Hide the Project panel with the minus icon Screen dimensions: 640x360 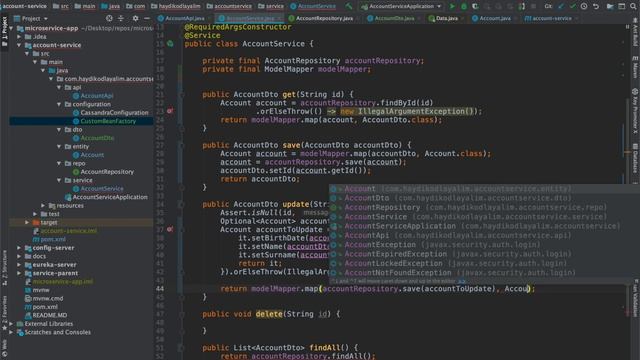147,18
